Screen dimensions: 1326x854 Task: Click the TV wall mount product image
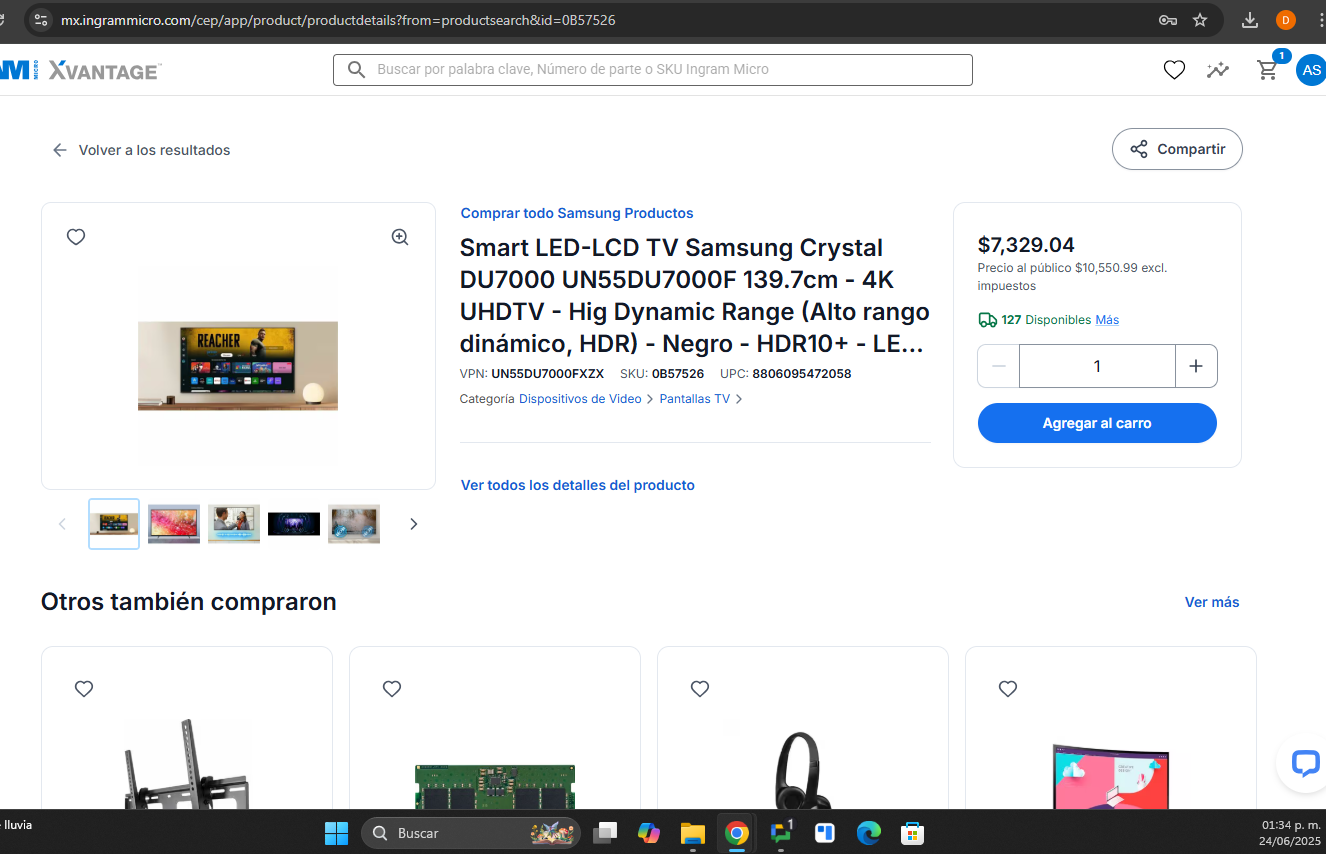pyautogui.click(x=187, y=763)
